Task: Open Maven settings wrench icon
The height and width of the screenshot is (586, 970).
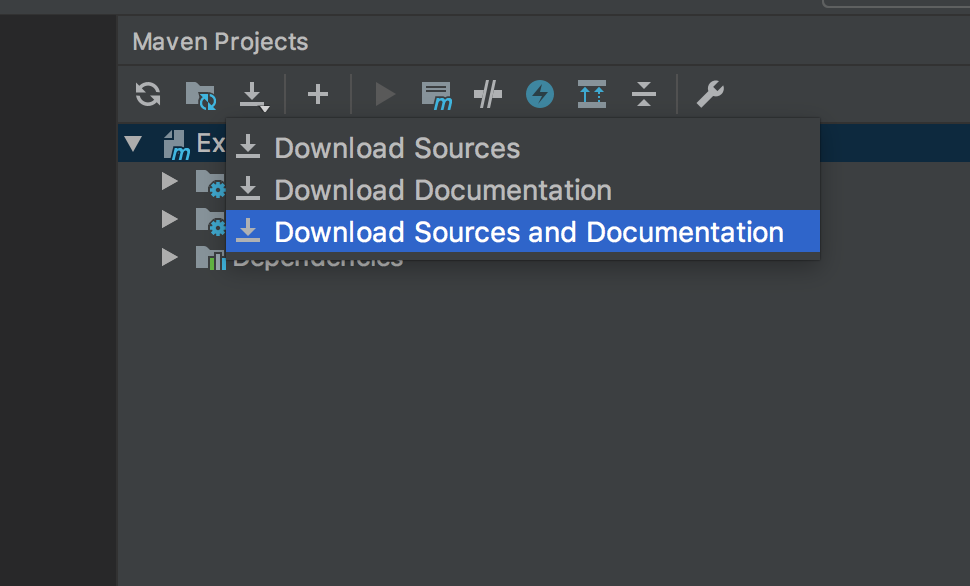Action: point(710,95)
